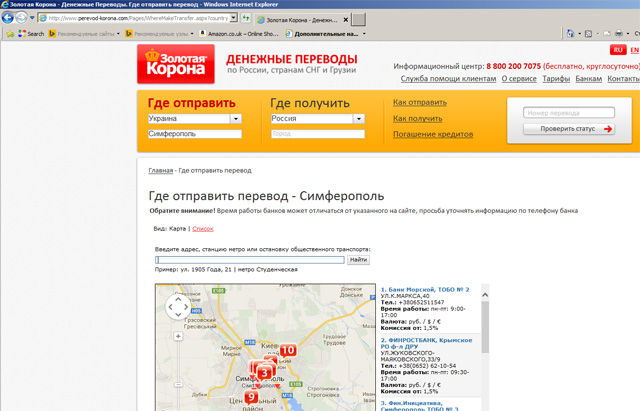Click the Read mail envelope icon
The image size is (640, 411).
[607, 33]
